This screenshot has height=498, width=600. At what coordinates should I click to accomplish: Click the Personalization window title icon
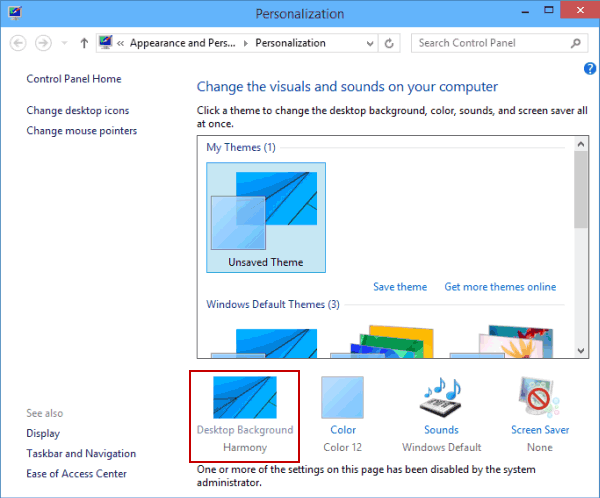tap(15, 13)
